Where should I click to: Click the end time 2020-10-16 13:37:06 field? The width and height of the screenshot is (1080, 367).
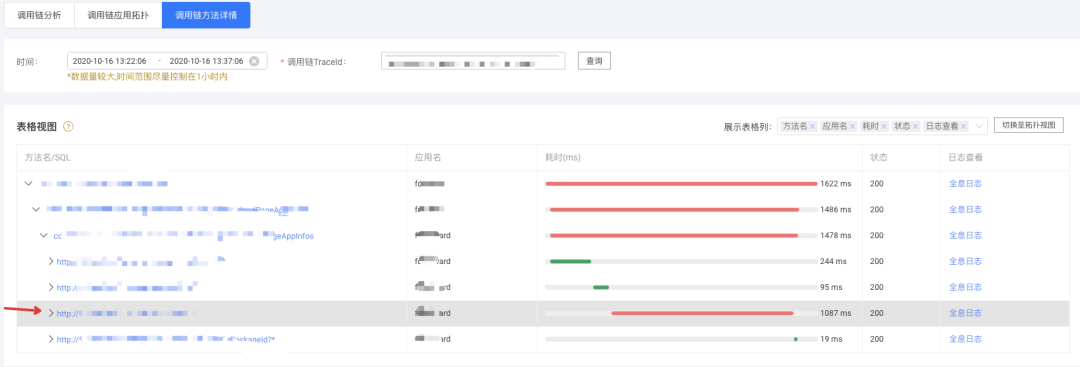(x=207, y=61)
